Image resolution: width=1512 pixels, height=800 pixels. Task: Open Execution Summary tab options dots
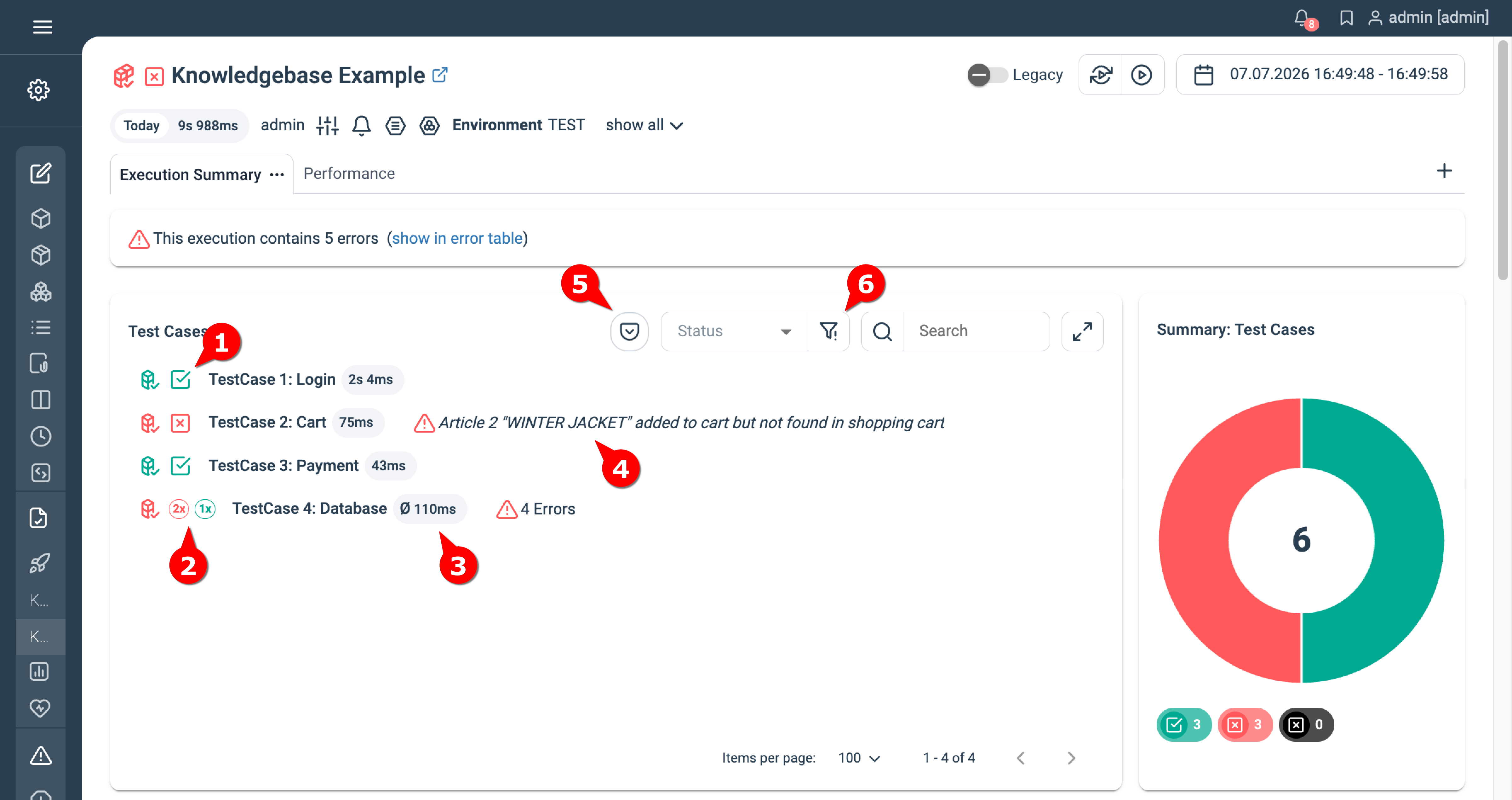277,175
